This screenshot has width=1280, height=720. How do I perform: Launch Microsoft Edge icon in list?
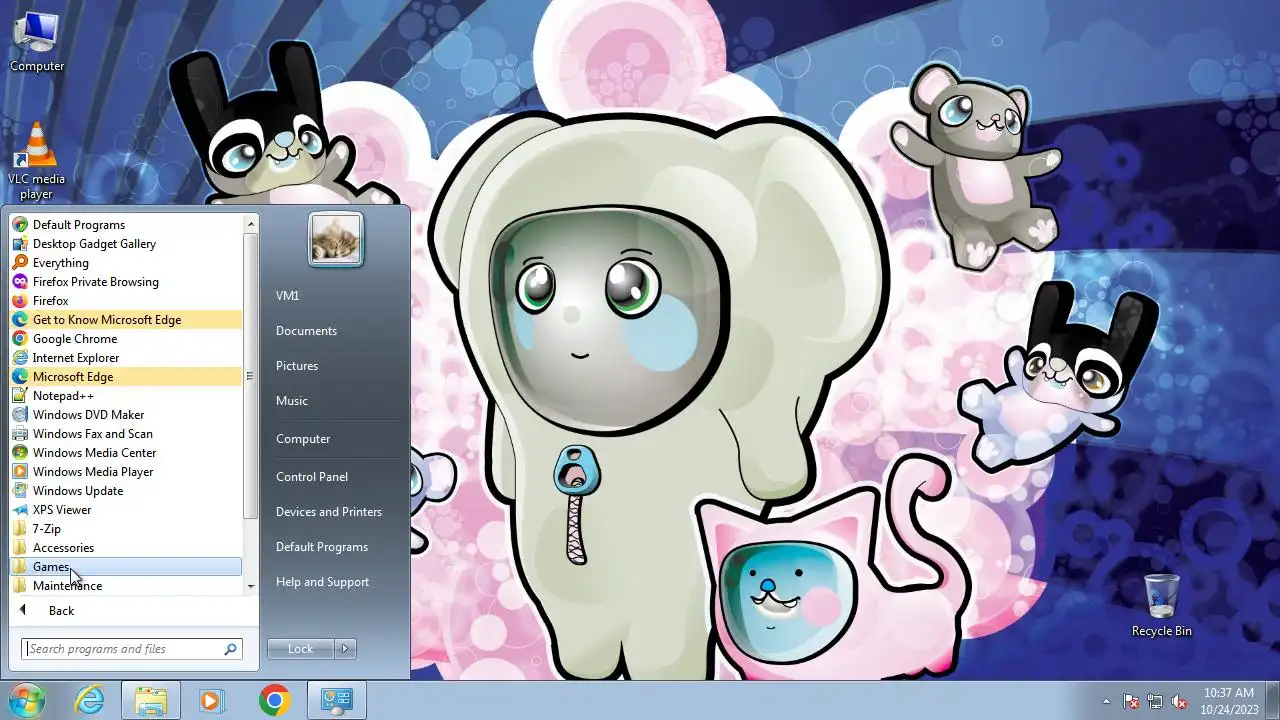click(x=20, y=377)
